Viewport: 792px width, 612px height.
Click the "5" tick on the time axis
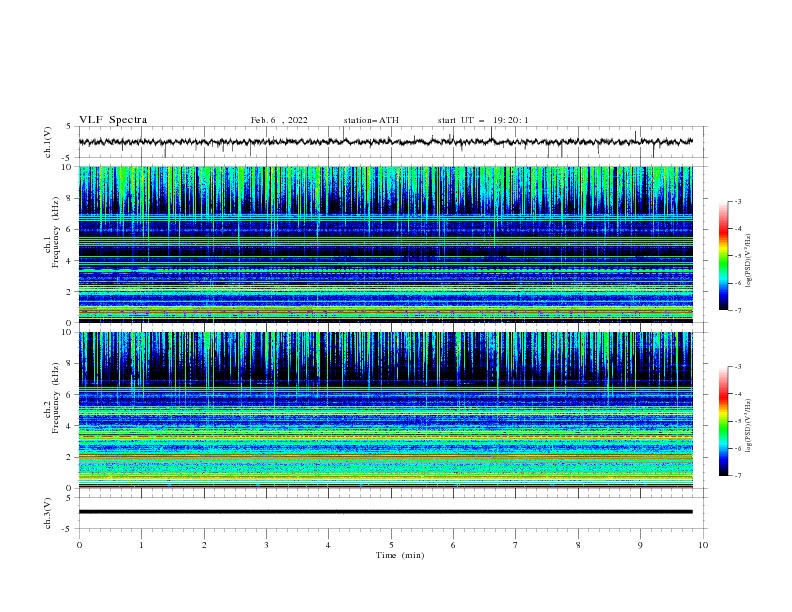pyautogui.click(x=391, y=545)
